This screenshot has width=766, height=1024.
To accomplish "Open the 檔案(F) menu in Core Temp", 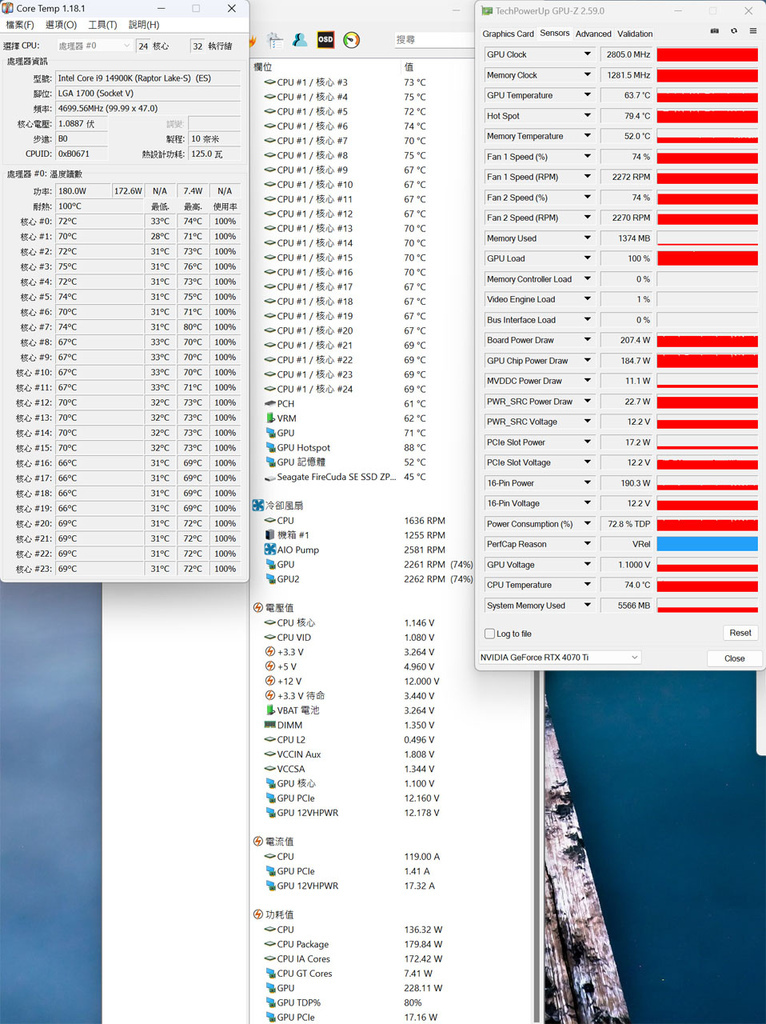I will click(20, 25).
